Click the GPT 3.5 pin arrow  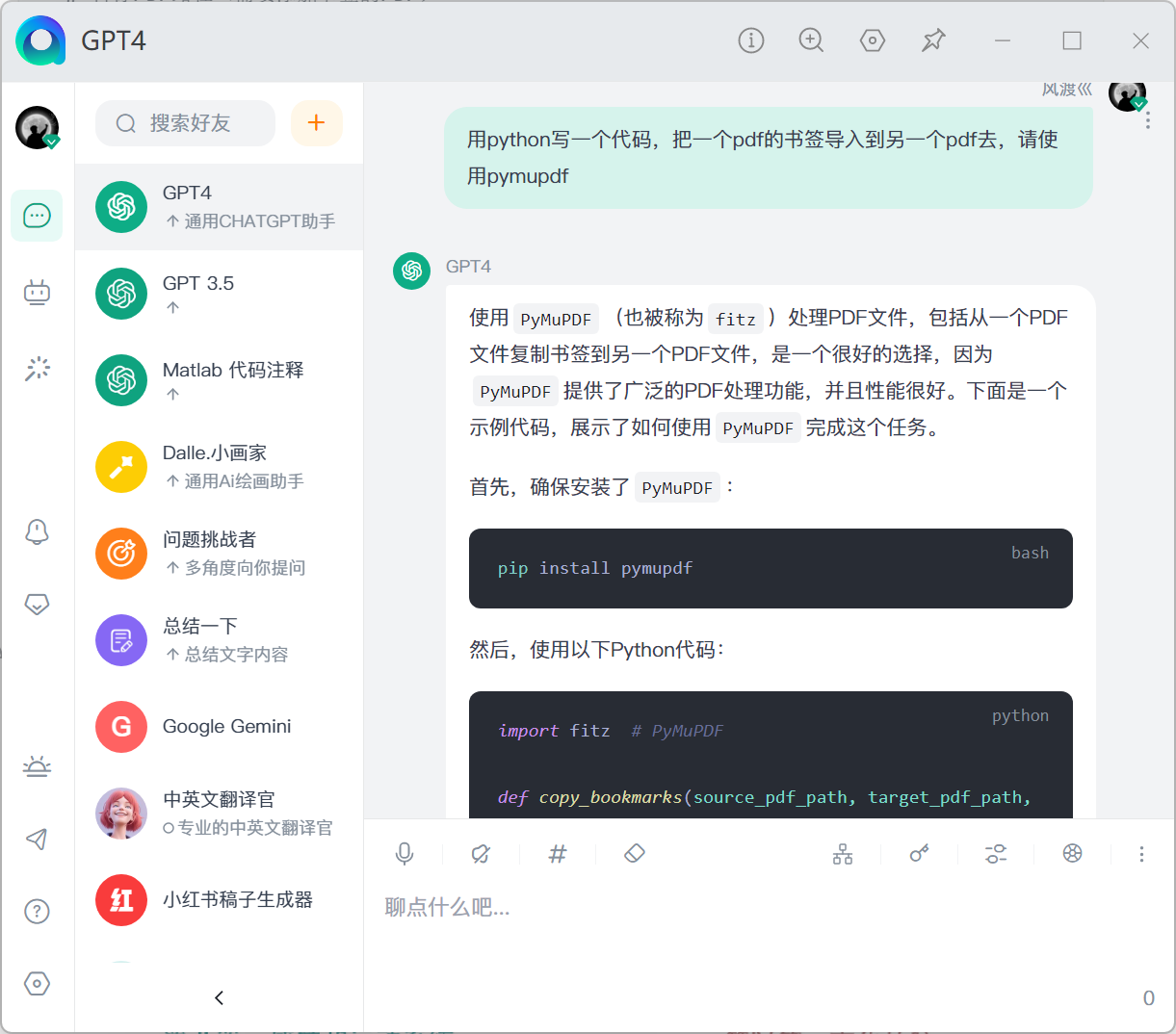[x=173, y=308]
